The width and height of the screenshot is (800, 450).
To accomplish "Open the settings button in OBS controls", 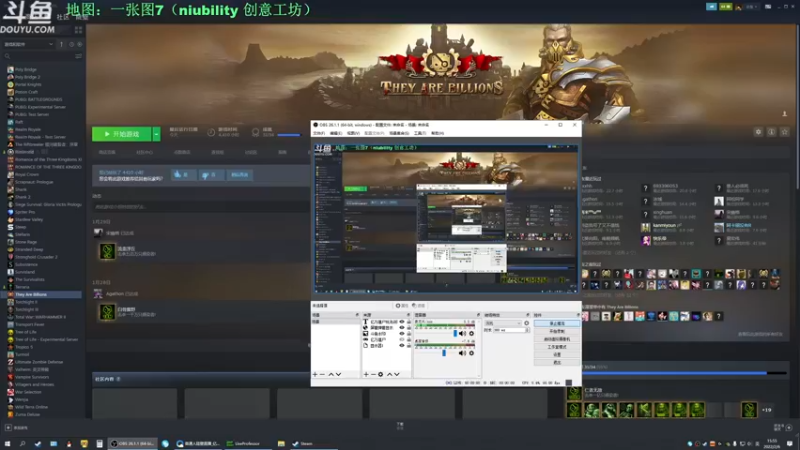I will pos(557,355).
